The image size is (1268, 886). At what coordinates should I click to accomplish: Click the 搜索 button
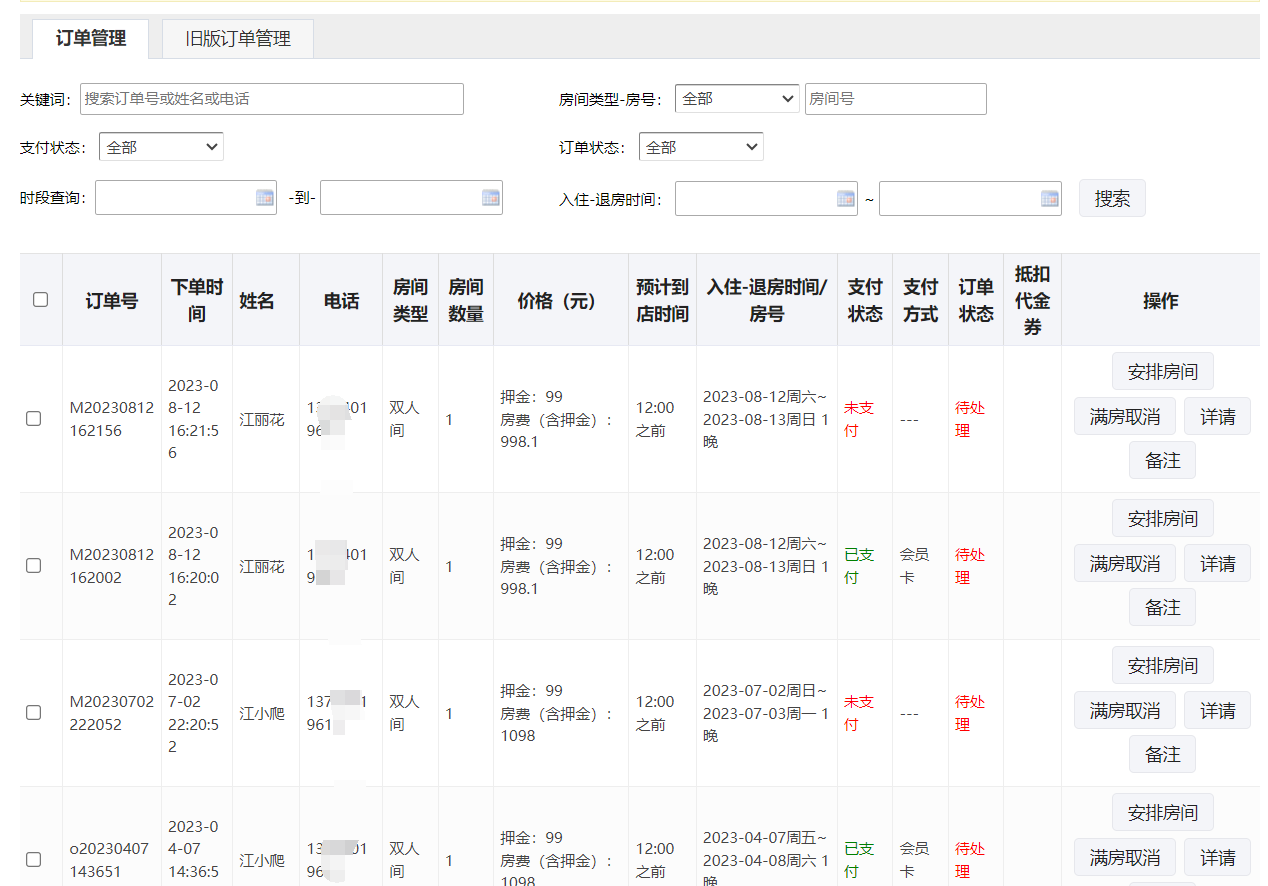point(1112,198)
